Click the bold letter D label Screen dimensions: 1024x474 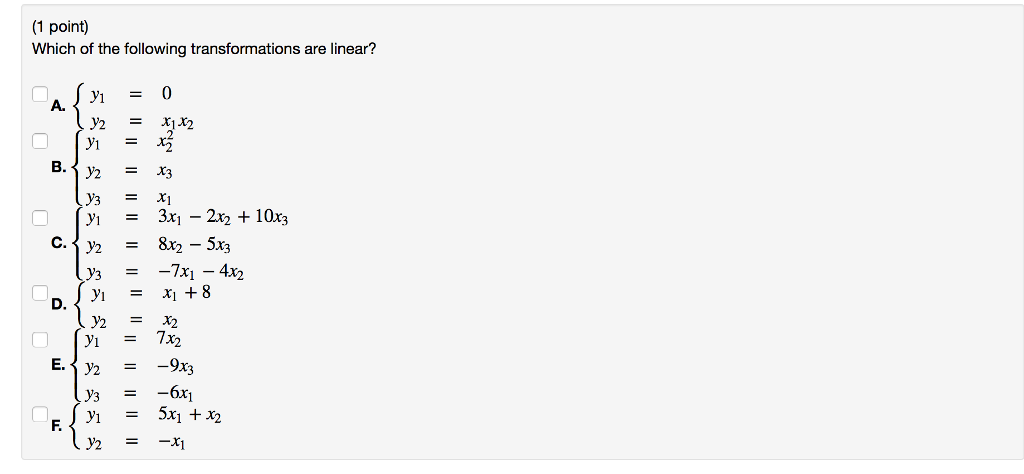click(59, 304)
